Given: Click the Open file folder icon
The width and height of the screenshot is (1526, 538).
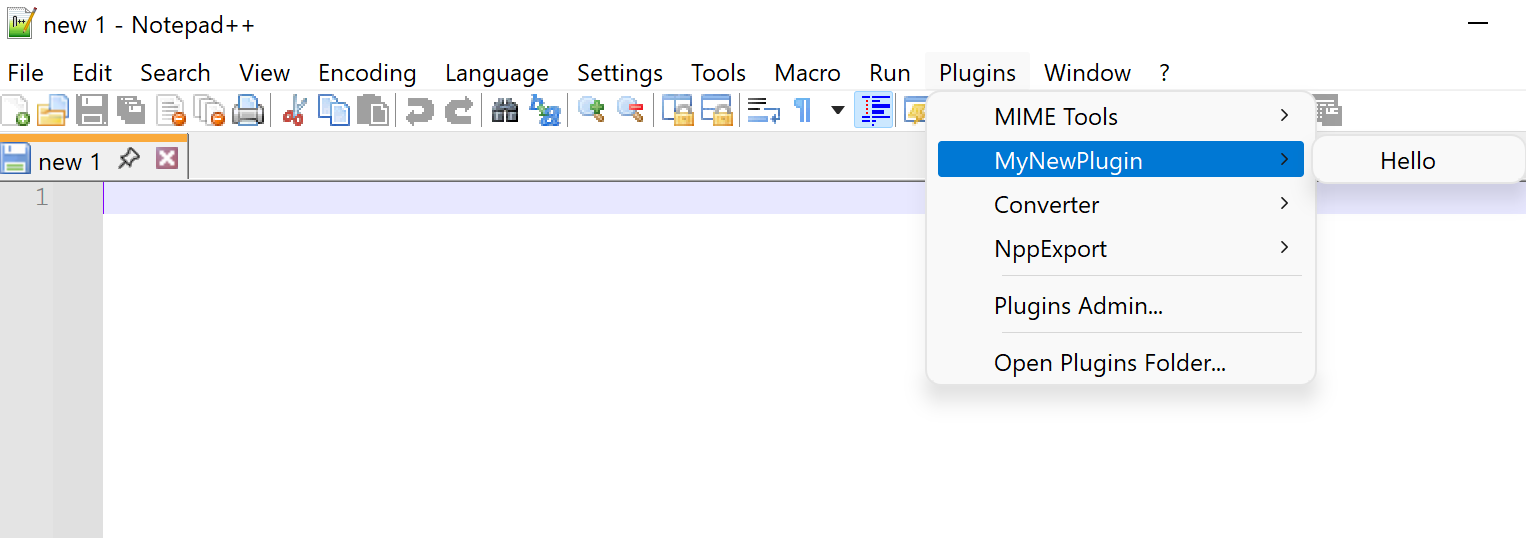Looking at the screenshot, I should coord(52,110).
